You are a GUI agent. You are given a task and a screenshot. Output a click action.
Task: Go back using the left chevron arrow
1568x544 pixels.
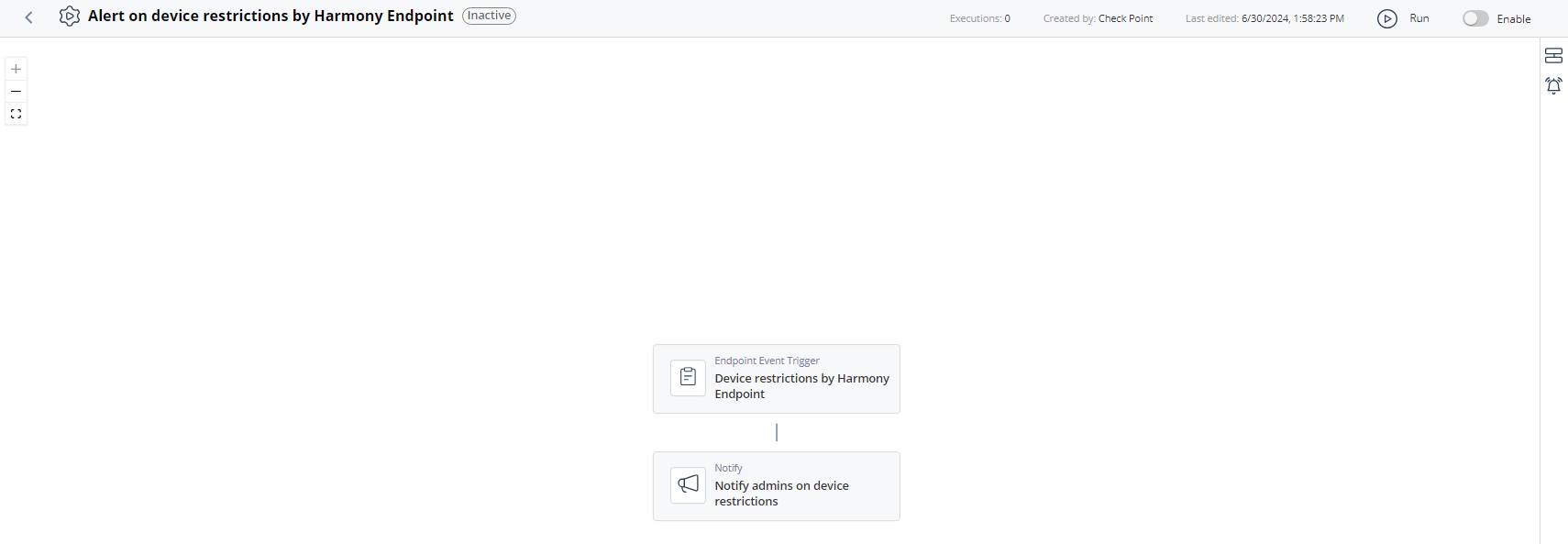click(x=29, y=17)
